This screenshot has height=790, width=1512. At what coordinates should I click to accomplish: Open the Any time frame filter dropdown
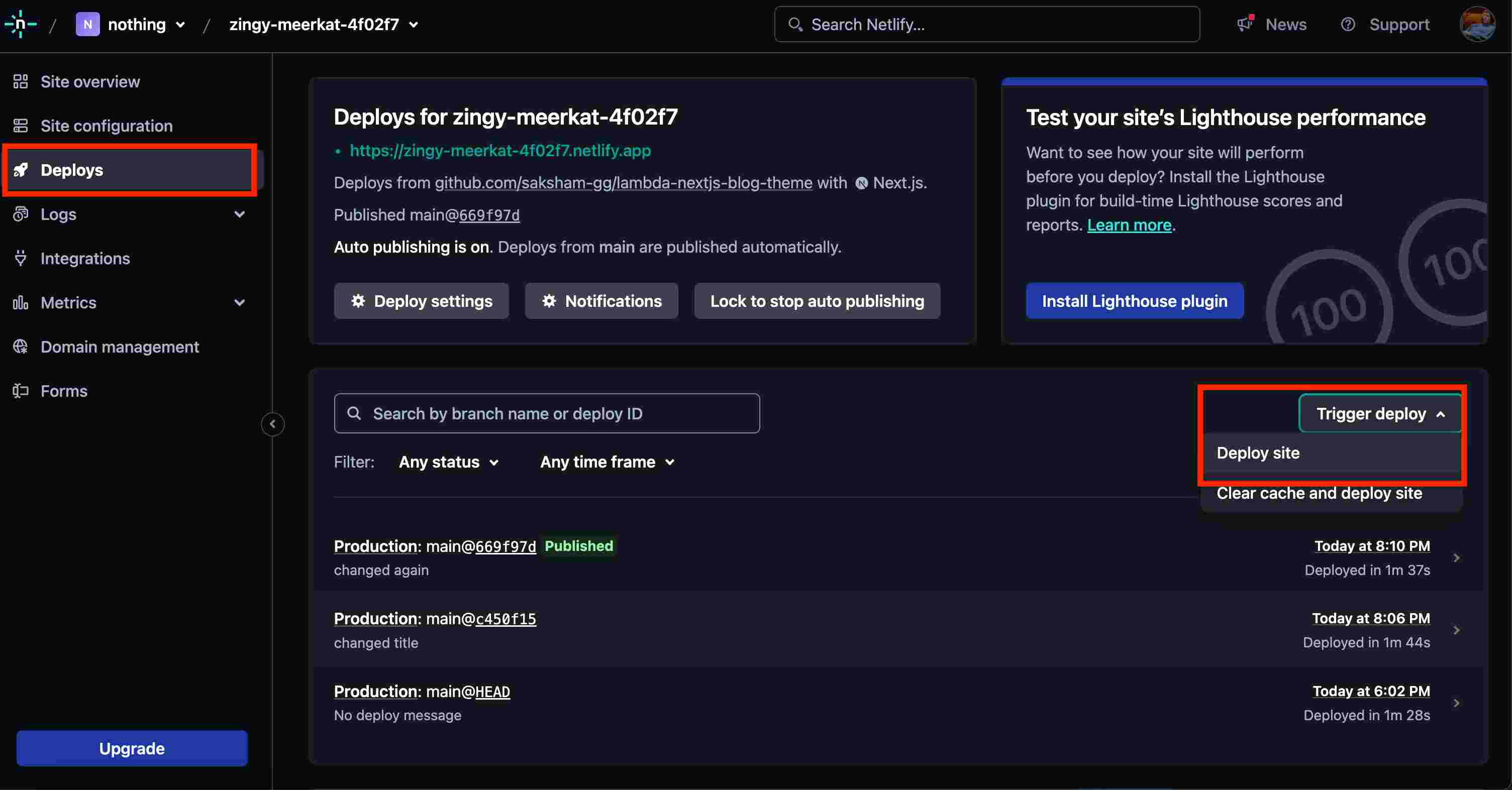[x=608, y=462]
